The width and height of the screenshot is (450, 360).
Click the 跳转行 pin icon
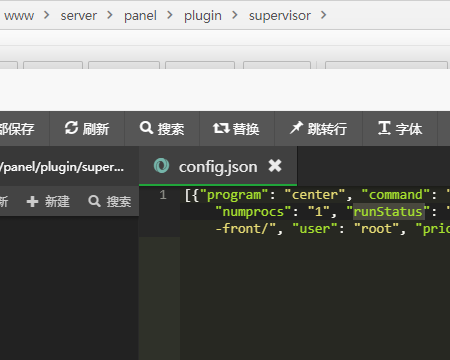point(296,128)
